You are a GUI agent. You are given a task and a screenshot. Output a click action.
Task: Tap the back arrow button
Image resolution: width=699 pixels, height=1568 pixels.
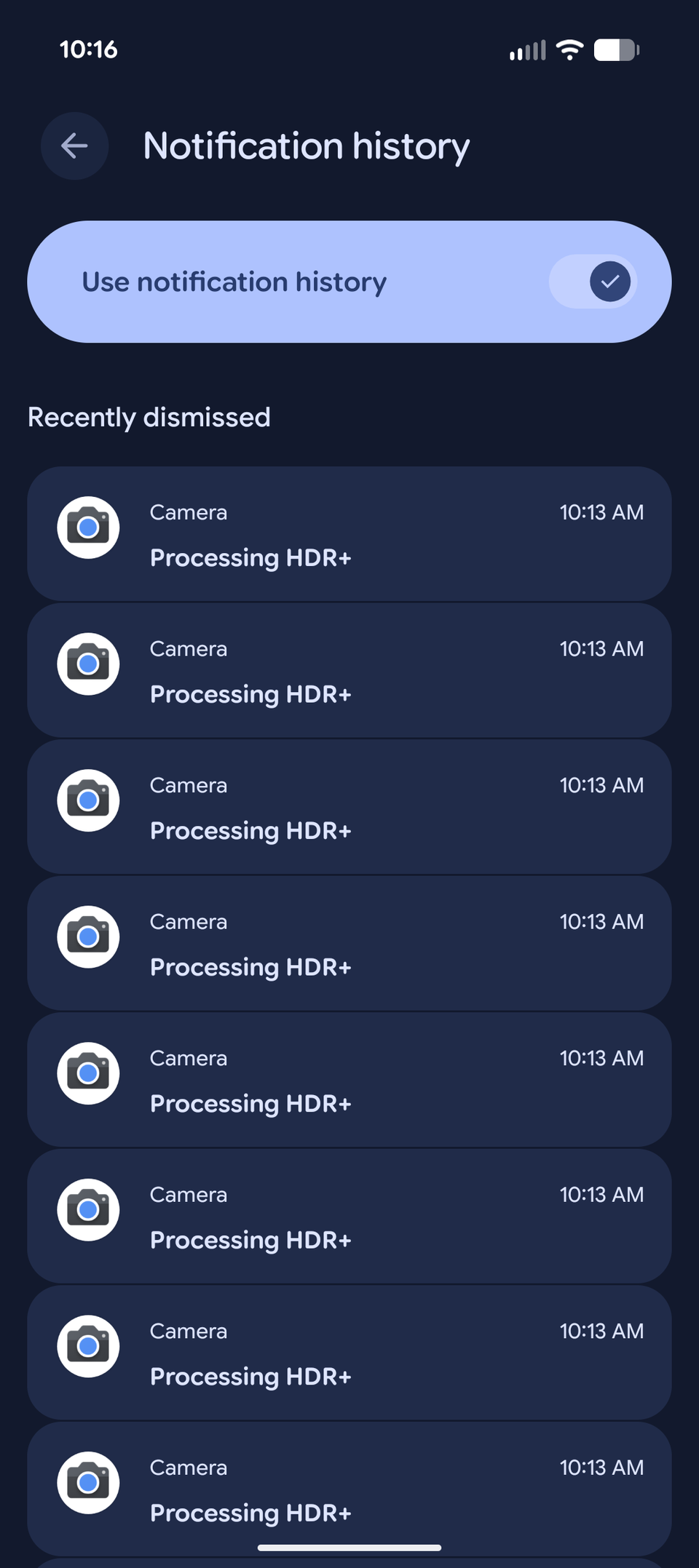(74, 146)
